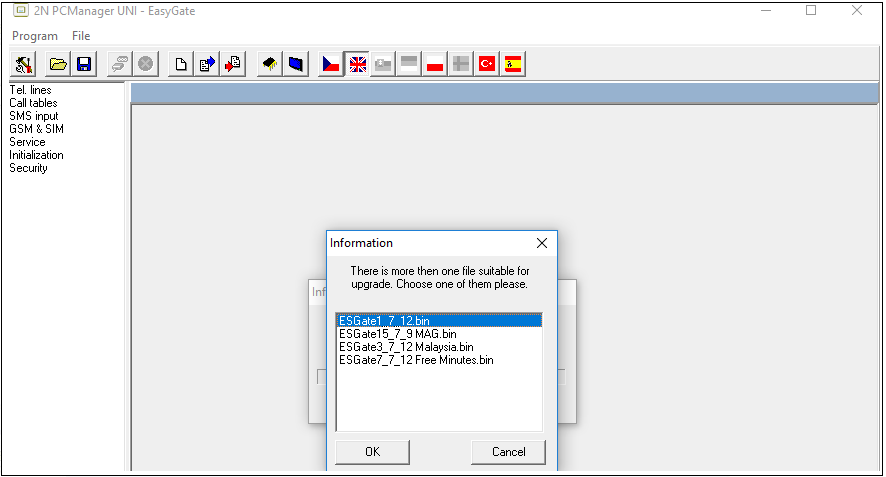Select Service in sidebar
Image resolution: width=886 pixels, height=477 pixels.
pyautogui.click(x=27, y=142)
